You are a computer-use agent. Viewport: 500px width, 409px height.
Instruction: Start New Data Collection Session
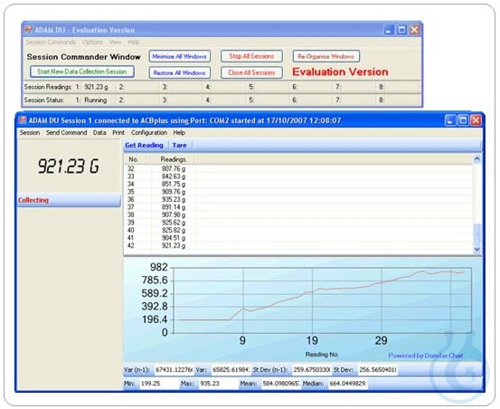[82, 72]
